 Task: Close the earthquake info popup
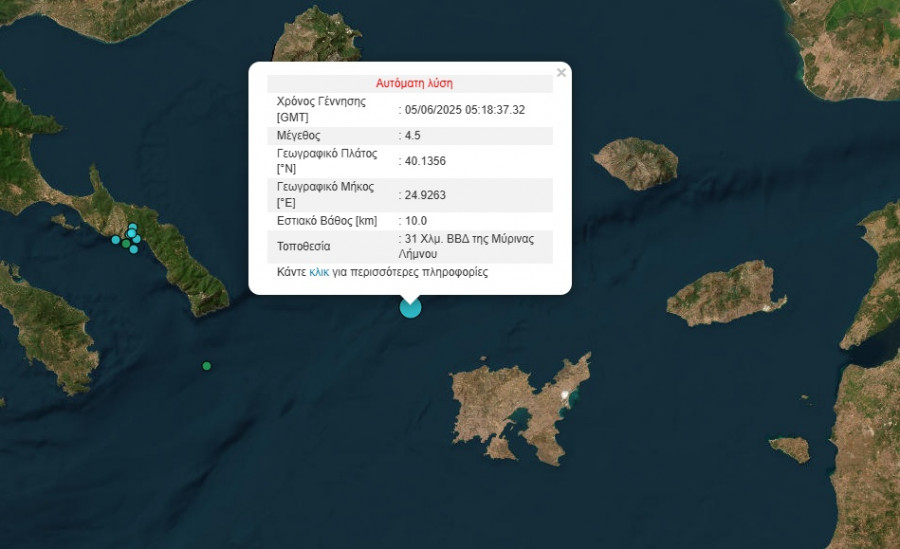pos(561,73)
